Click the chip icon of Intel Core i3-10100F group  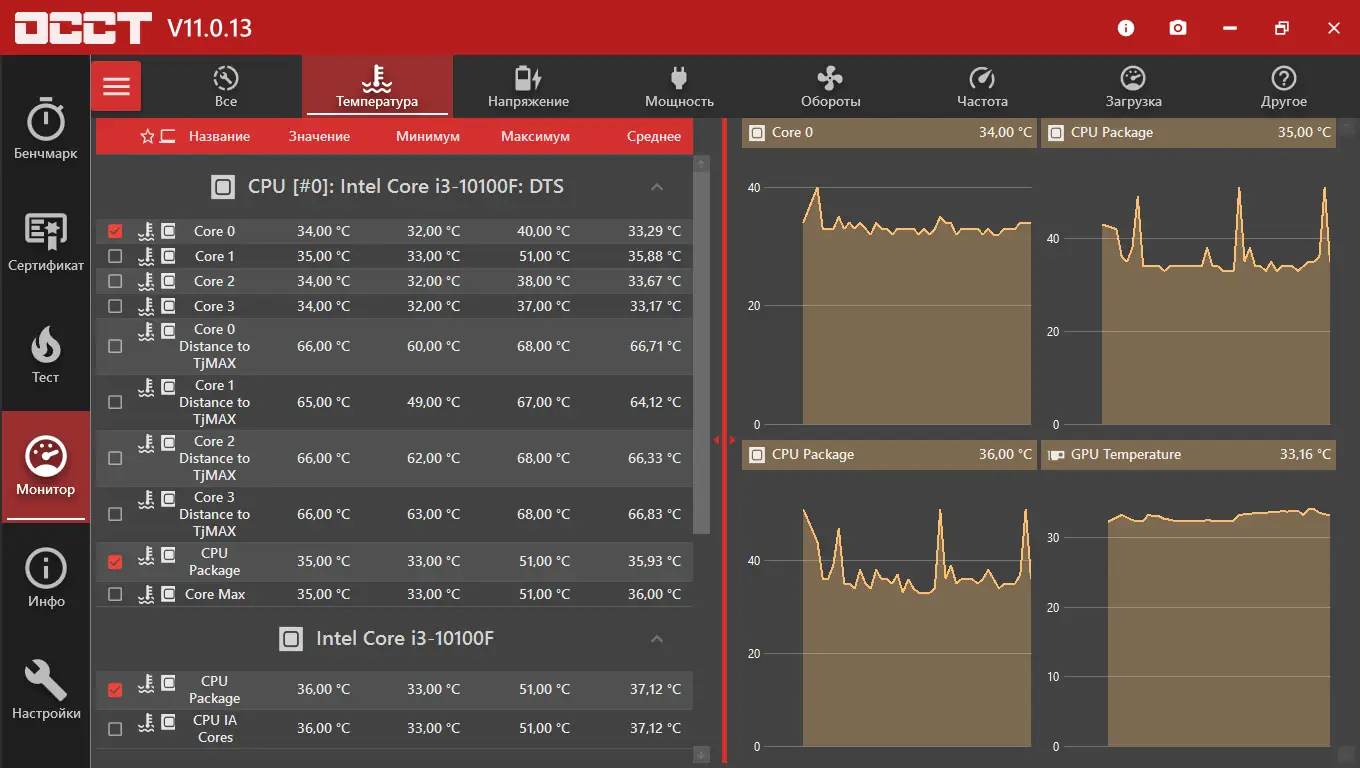point(291,638)
